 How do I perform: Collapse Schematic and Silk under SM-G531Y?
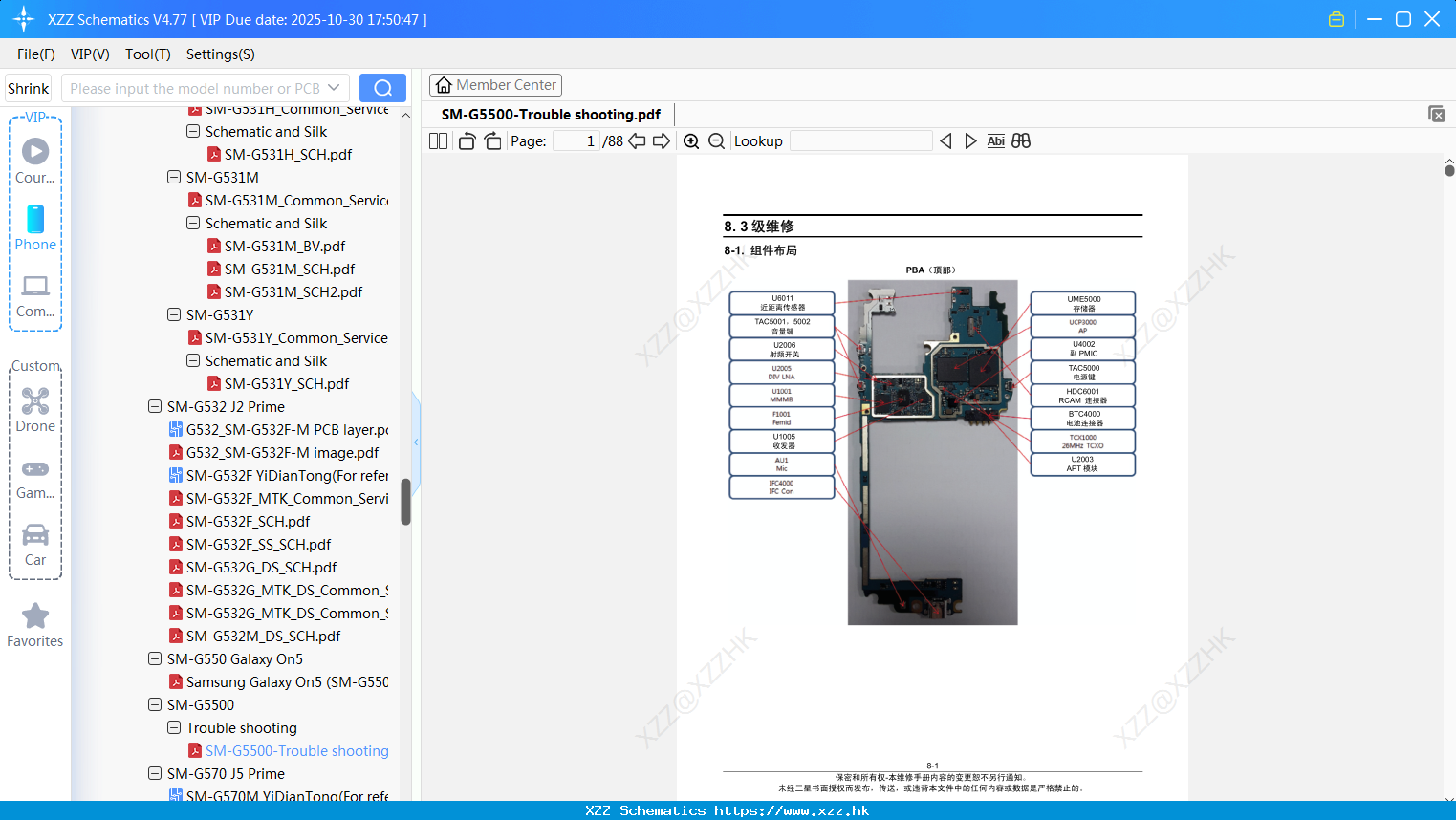[193, 360]
